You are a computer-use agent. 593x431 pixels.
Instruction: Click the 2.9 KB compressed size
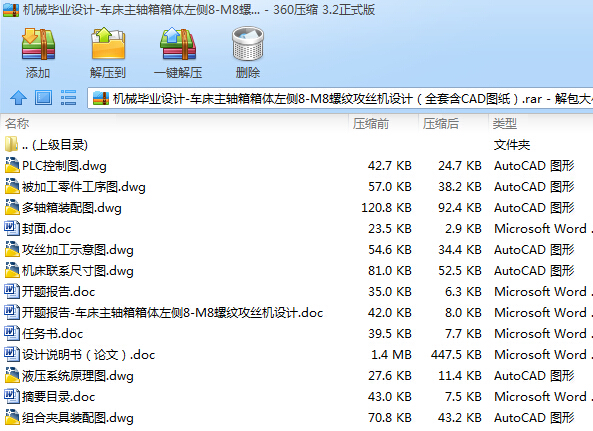pos(463,229)
